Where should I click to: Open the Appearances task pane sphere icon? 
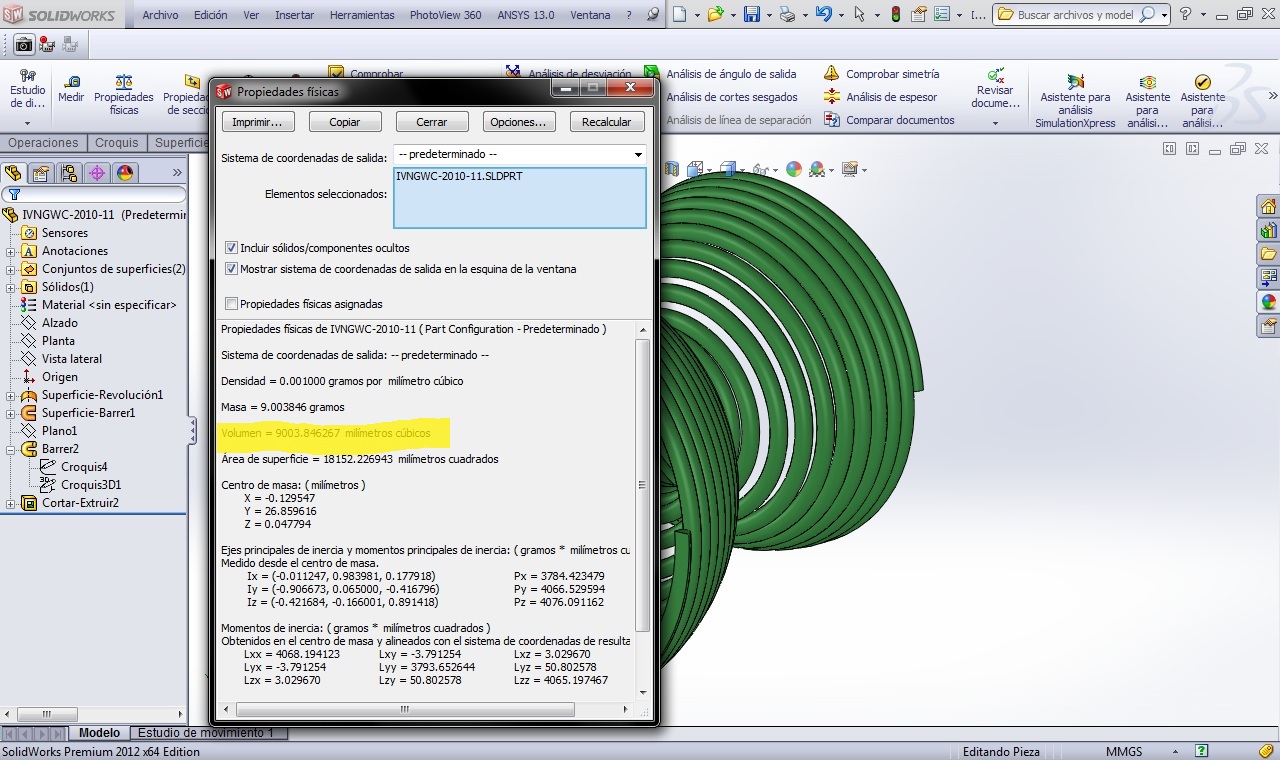tap(1268, 302)
